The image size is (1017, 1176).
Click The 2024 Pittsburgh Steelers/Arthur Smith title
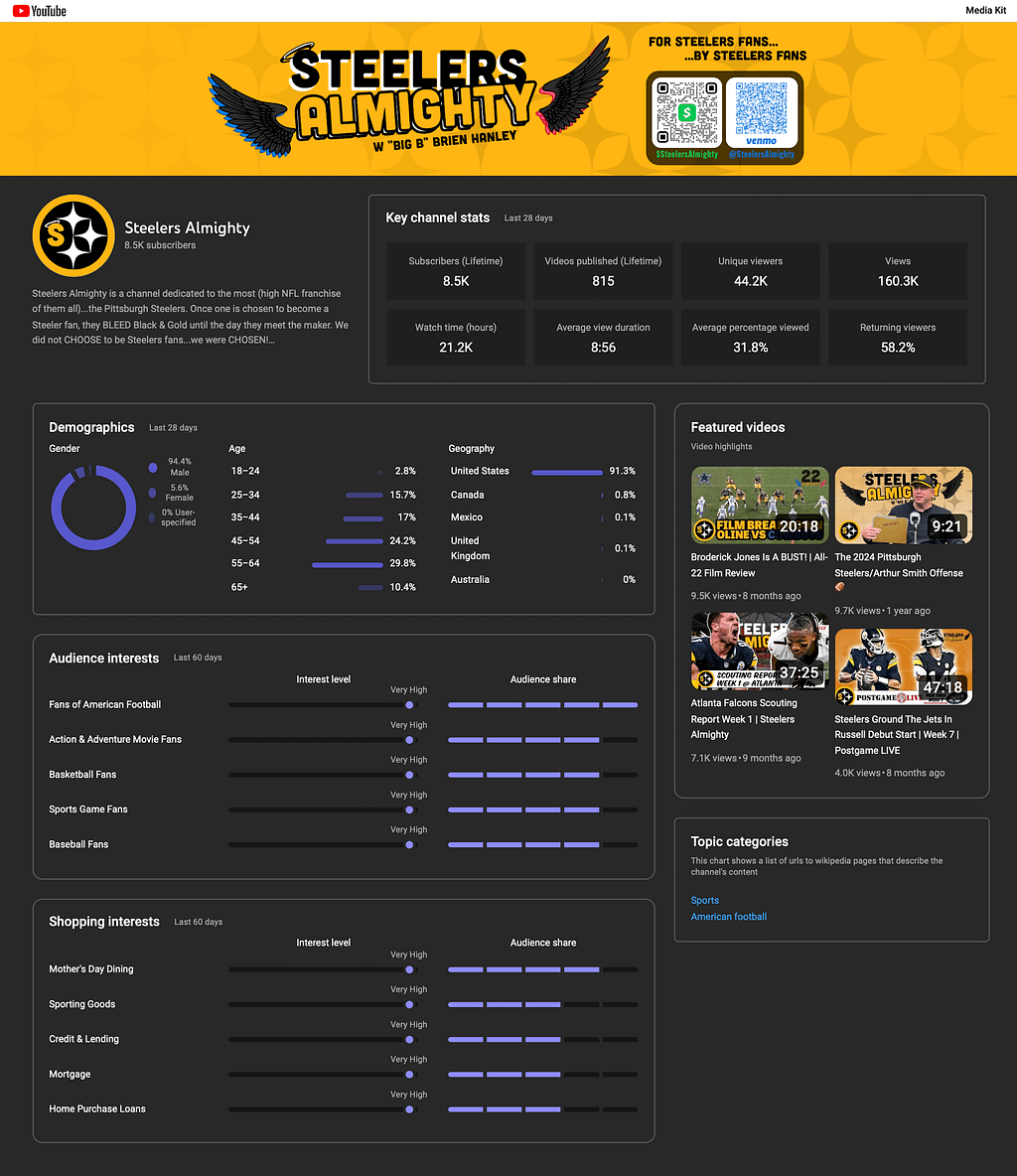(899, 572)
